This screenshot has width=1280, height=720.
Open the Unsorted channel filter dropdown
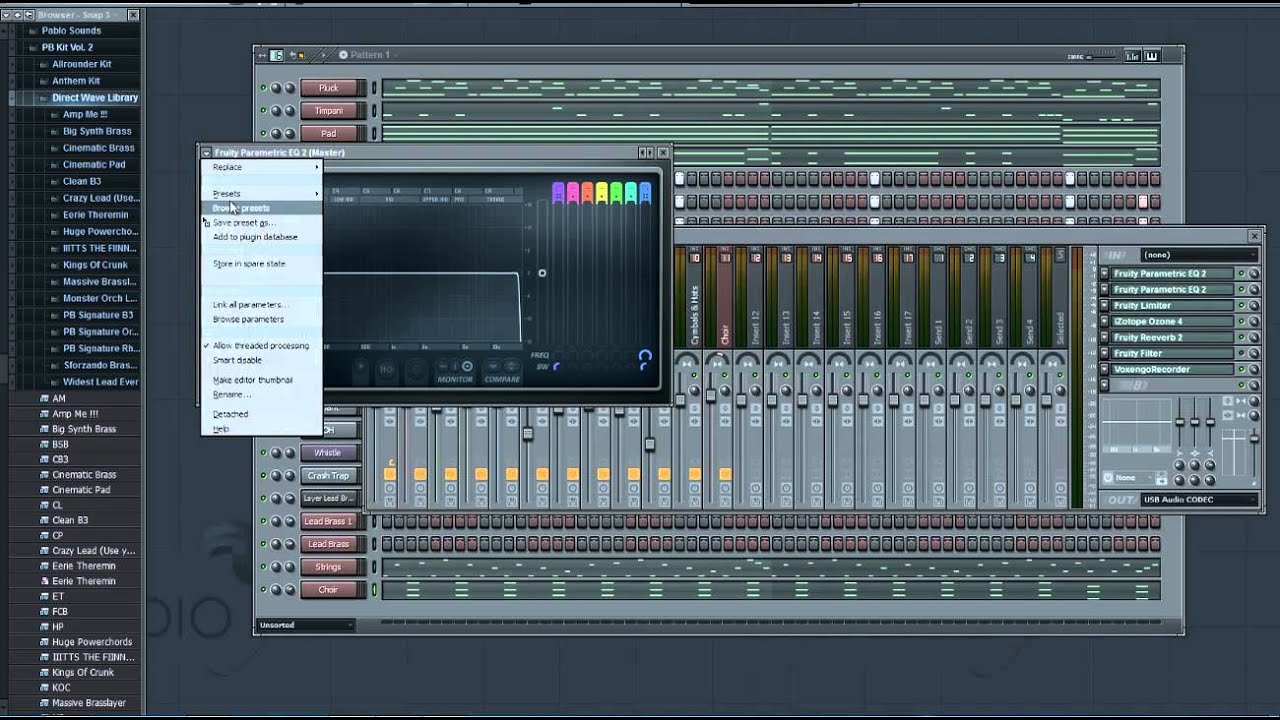click(305, 625)
